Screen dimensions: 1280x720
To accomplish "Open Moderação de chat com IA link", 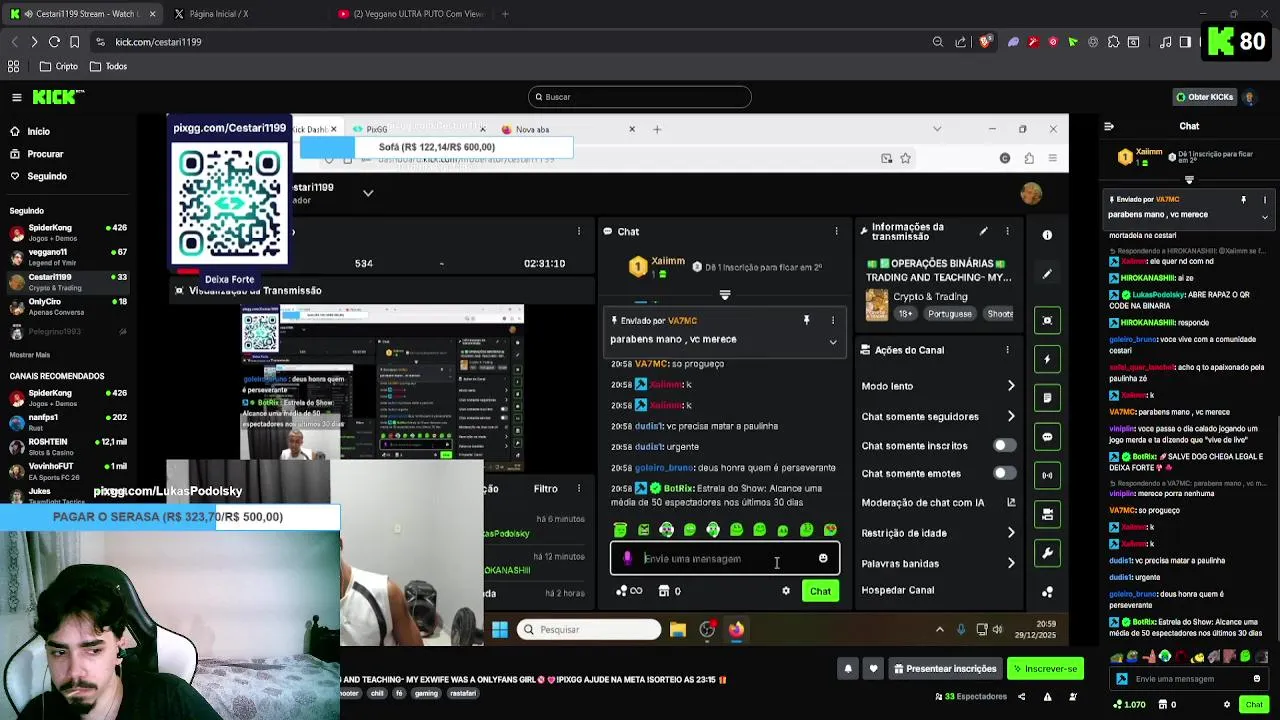I will [x=938, y=502].
